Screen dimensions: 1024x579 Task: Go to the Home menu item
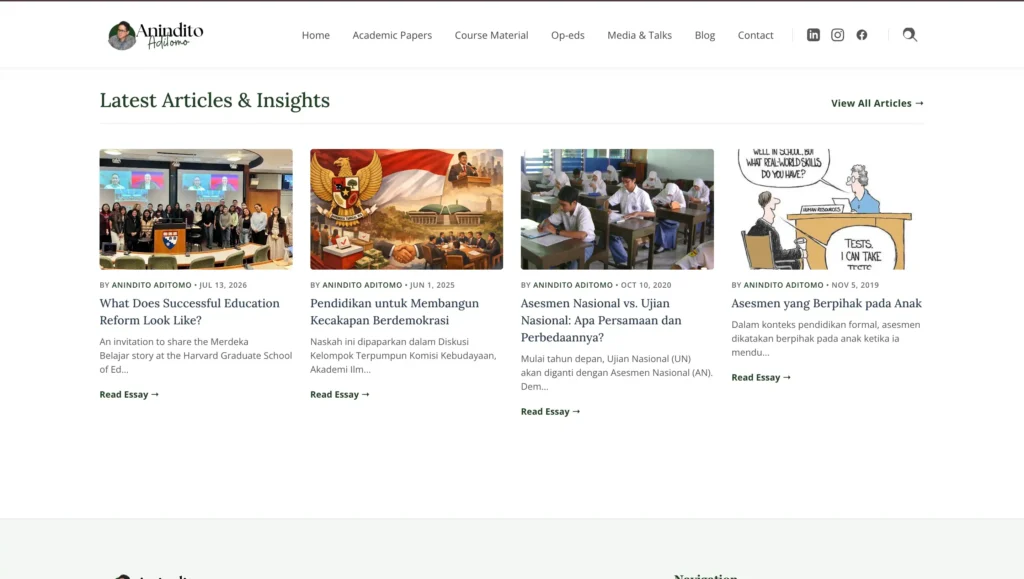tap(315, 35)
